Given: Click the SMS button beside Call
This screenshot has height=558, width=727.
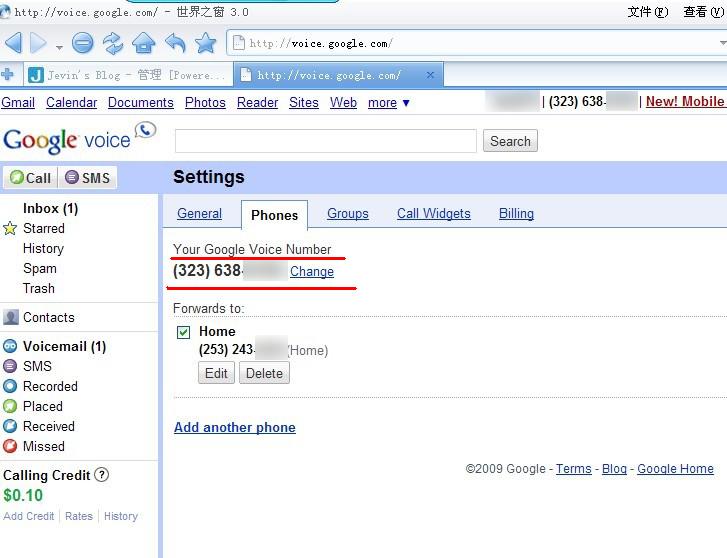Looking at the screenshot, I should [x=88, y=178].
